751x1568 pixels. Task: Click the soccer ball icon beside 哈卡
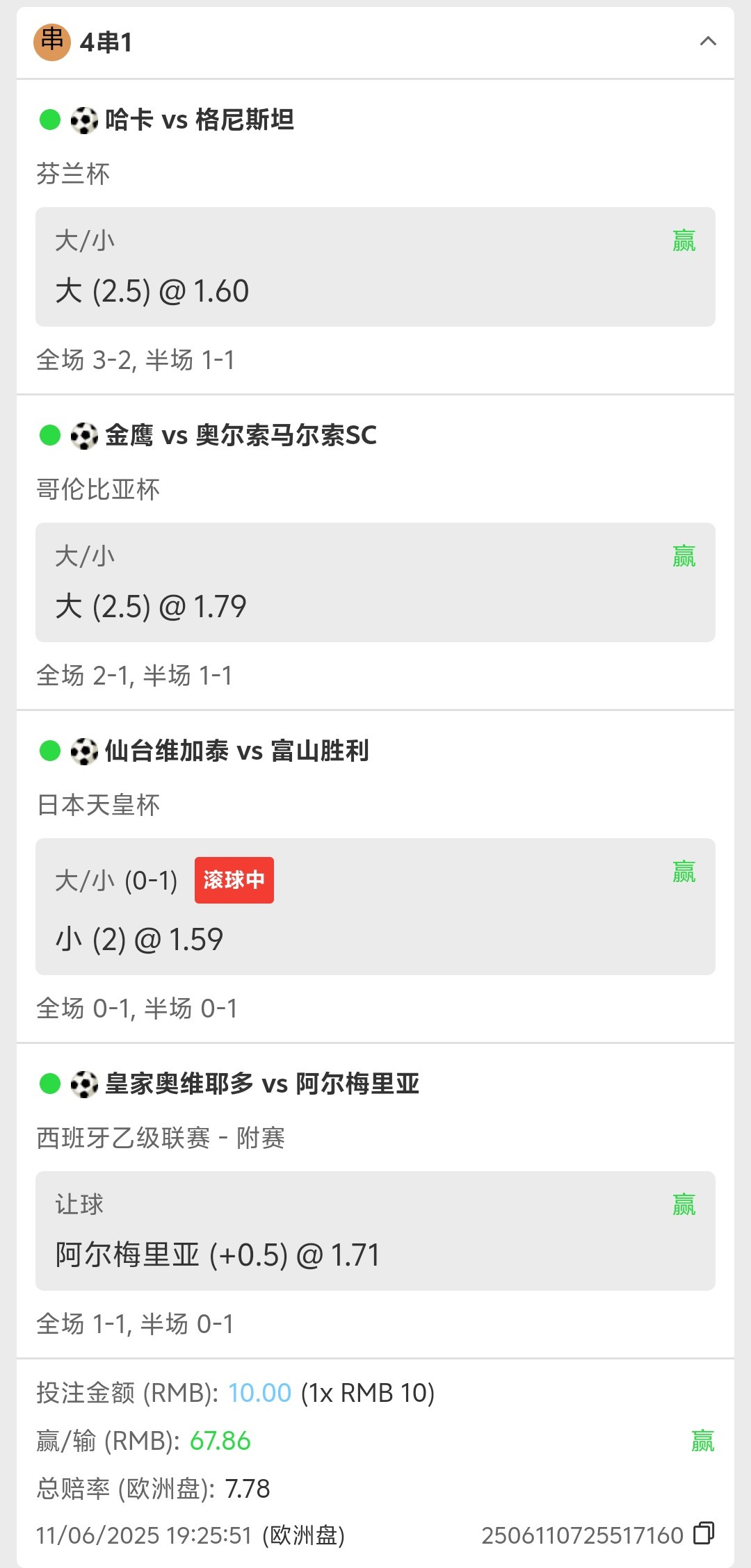coord(84,120)
